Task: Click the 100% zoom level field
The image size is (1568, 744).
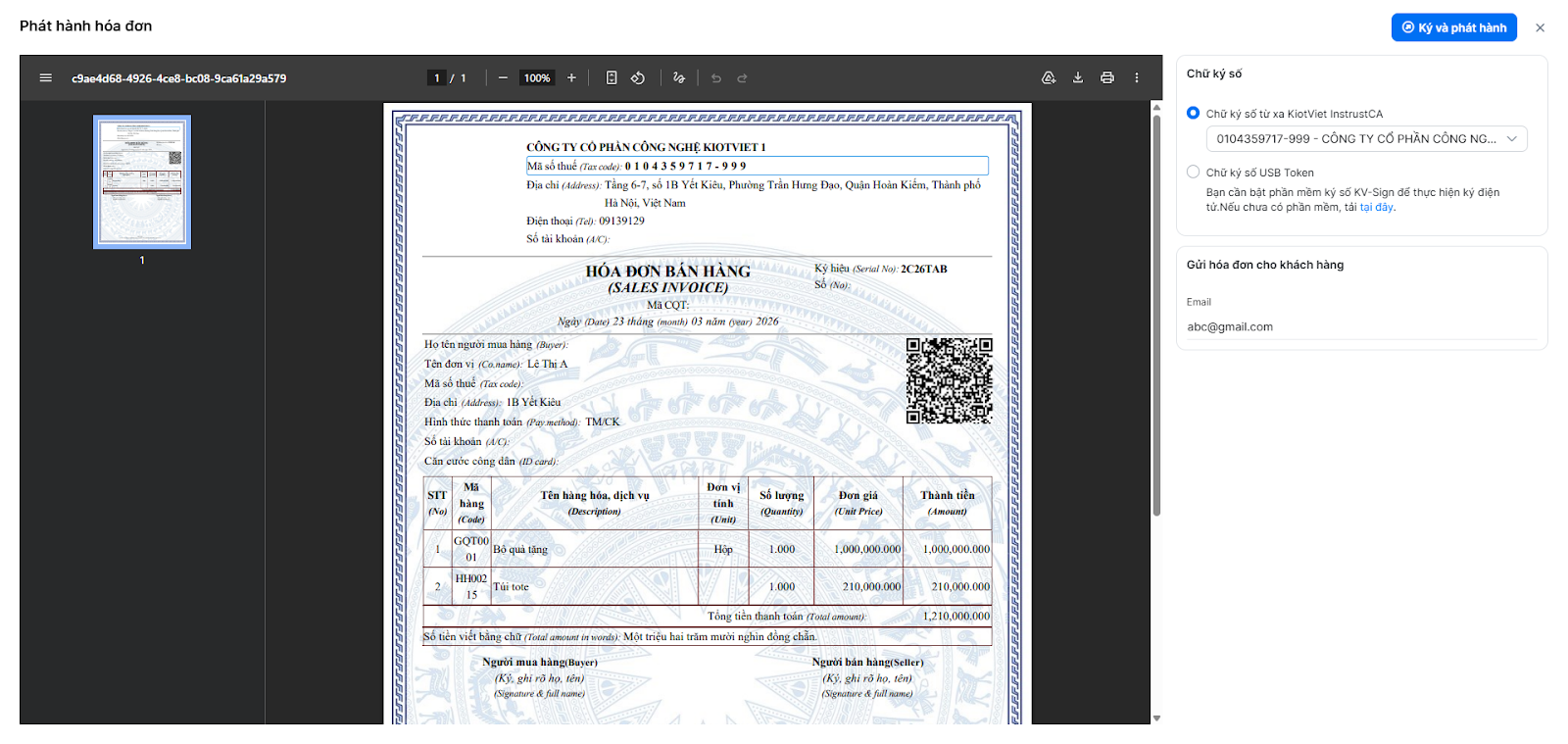Action: tap(537, 78)
